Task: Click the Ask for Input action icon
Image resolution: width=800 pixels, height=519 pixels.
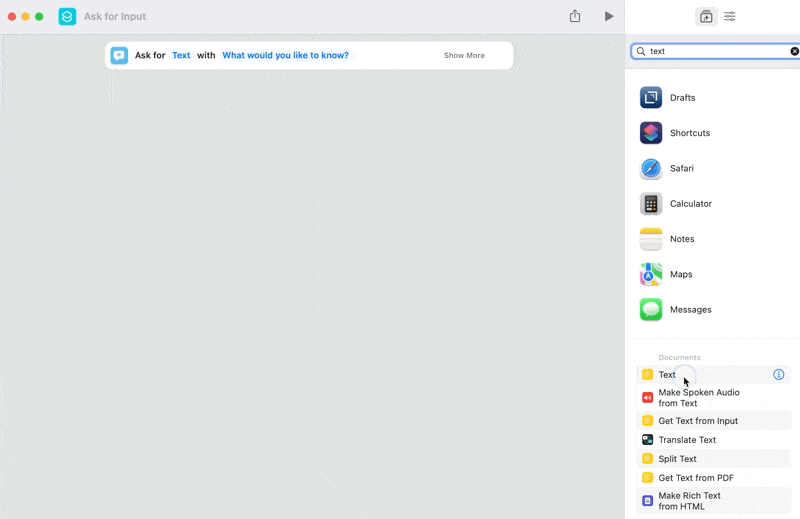Action: click(x=119, y=55)
